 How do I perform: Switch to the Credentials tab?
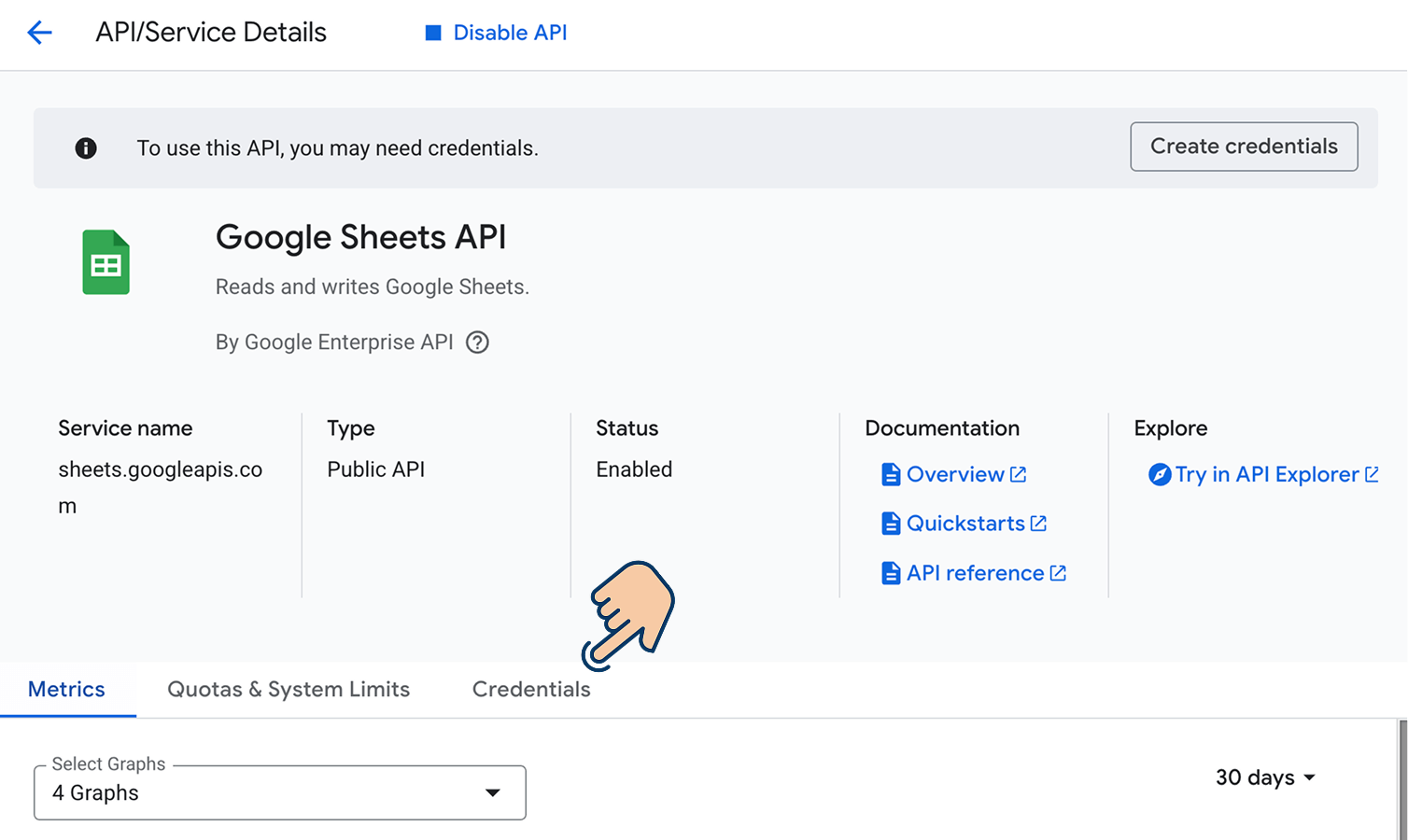(x=531, y=690)
